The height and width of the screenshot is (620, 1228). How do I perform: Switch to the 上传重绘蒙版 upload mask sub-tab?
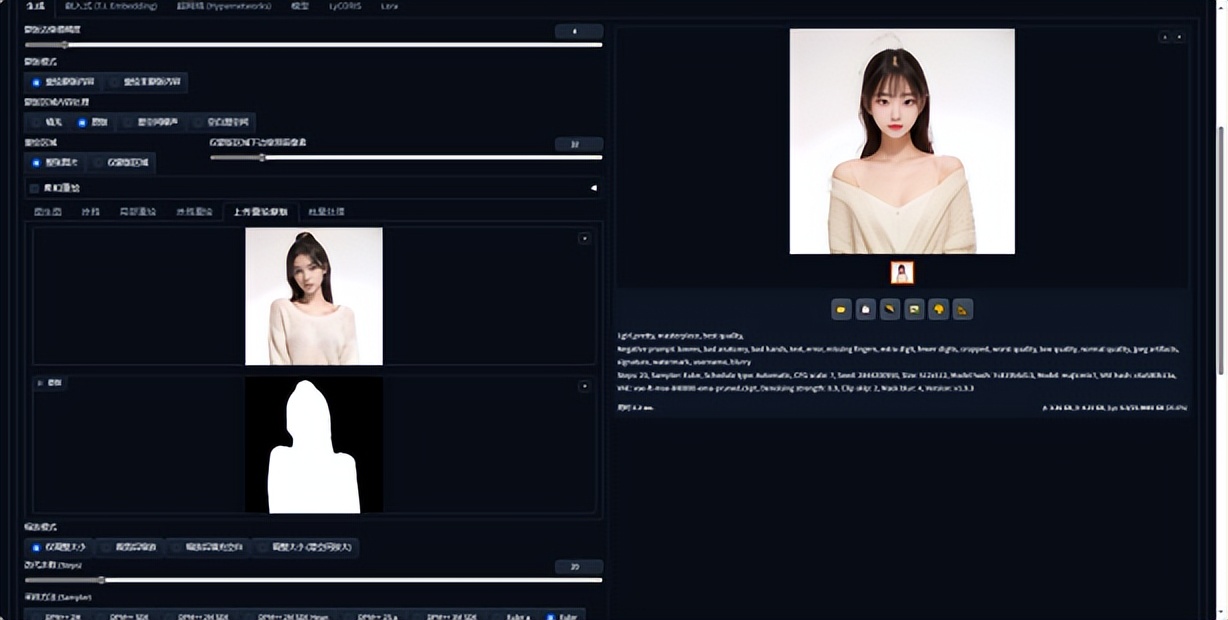[x=260, y=212]
